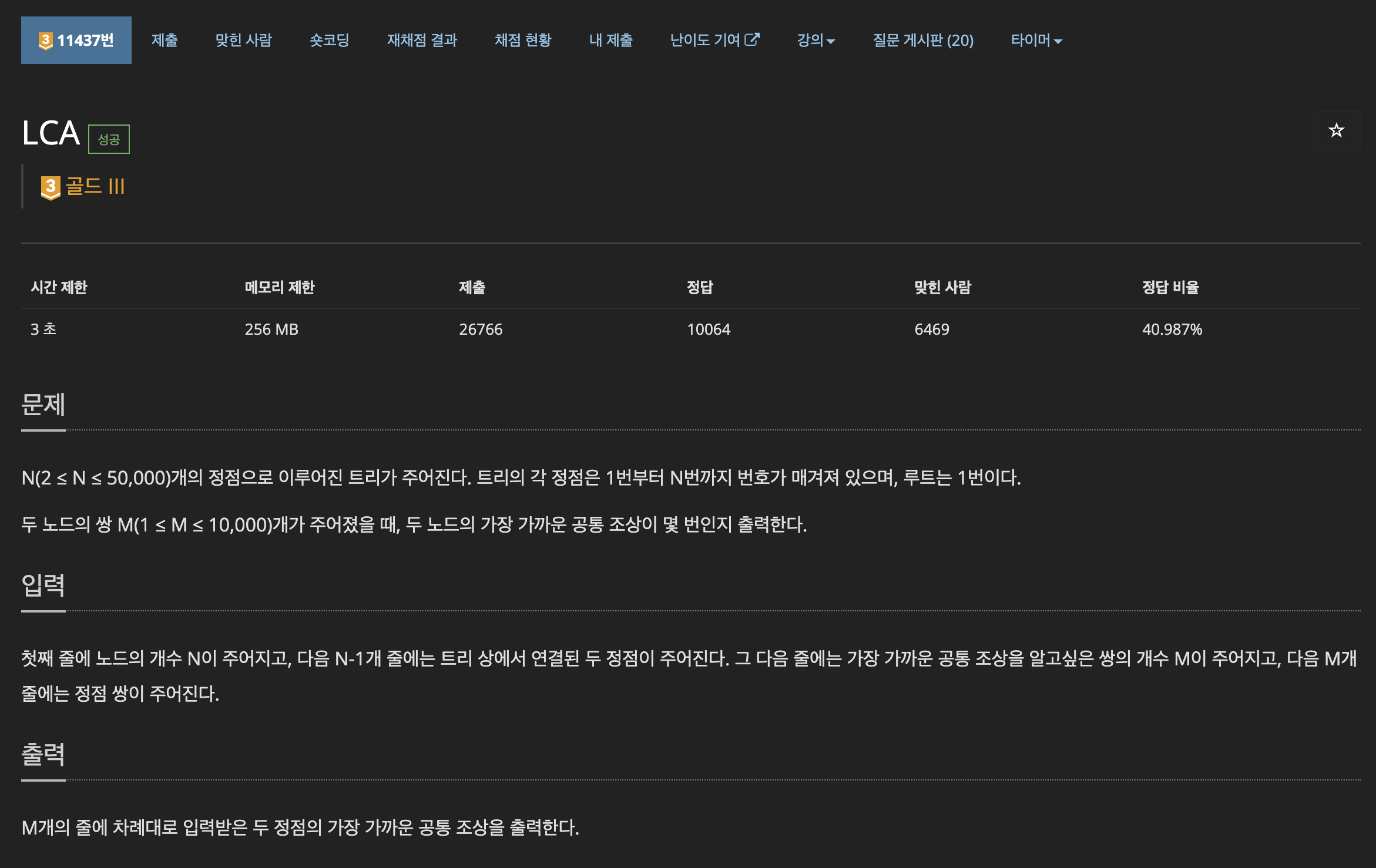1376x868 pixels.
Task: Go to 맞힌 사람 tab
Action: click(x=243, y=41)
